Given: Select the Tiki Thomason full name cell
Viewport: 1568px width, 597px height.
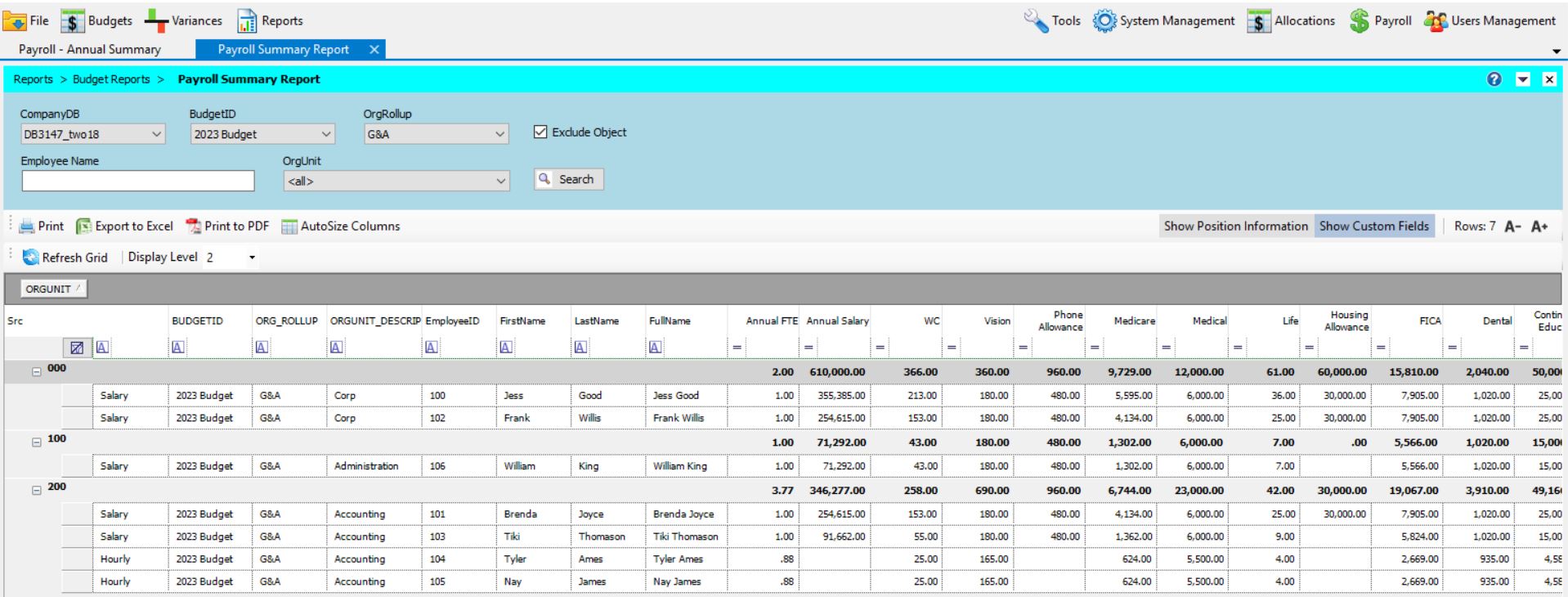Looking at the screenshot, I should point(686,537).
